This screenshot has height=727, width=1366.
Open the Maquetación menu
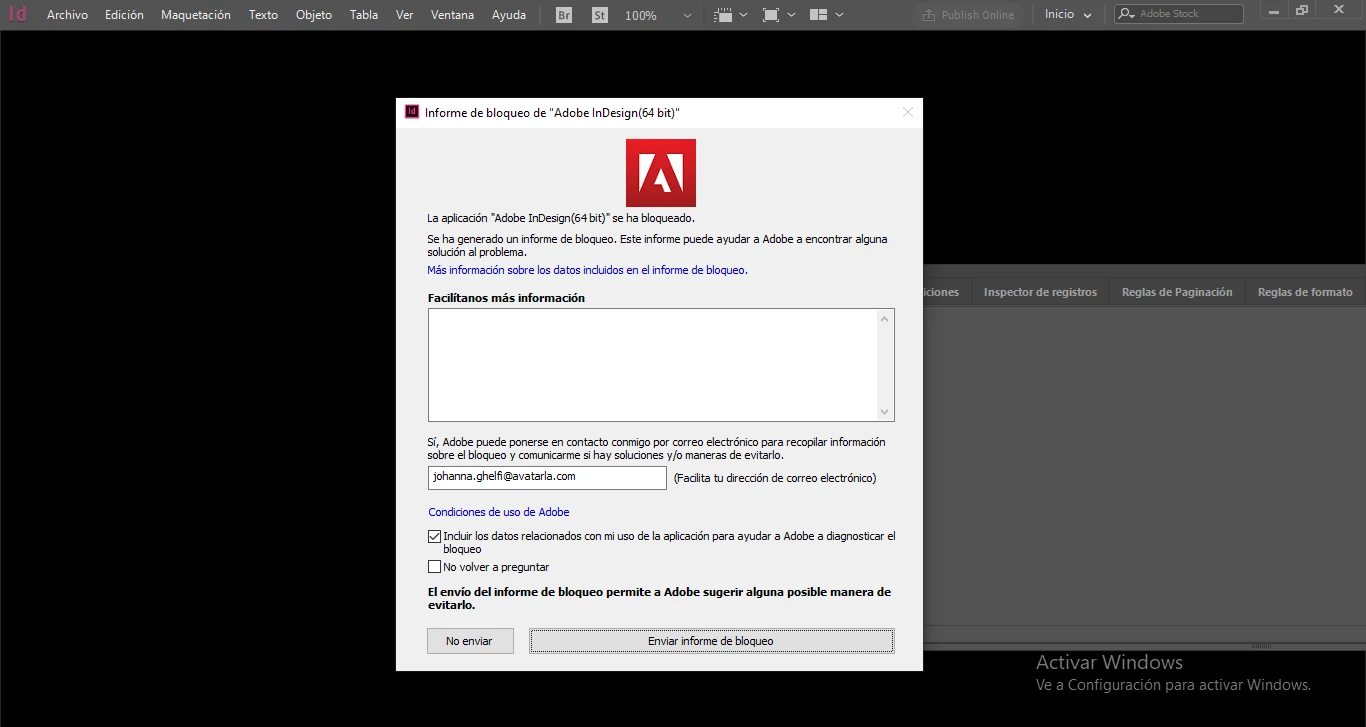[196, 15]
